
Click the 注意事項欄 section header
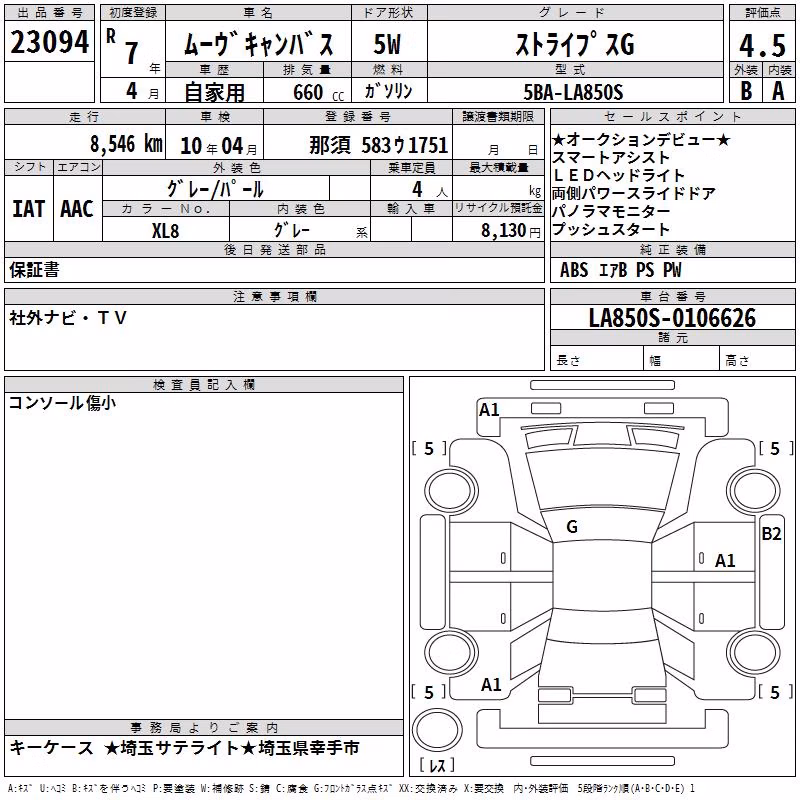(x=274, y=296)
